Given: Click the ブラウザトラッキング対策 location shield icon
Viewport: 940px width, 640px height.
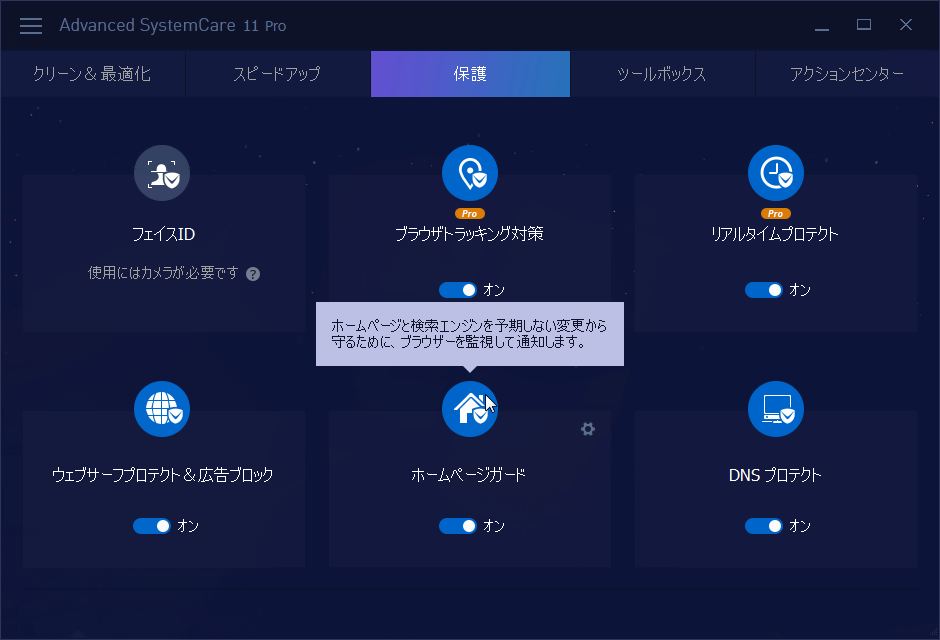Looking at the screenshot, I should (470, 173).
